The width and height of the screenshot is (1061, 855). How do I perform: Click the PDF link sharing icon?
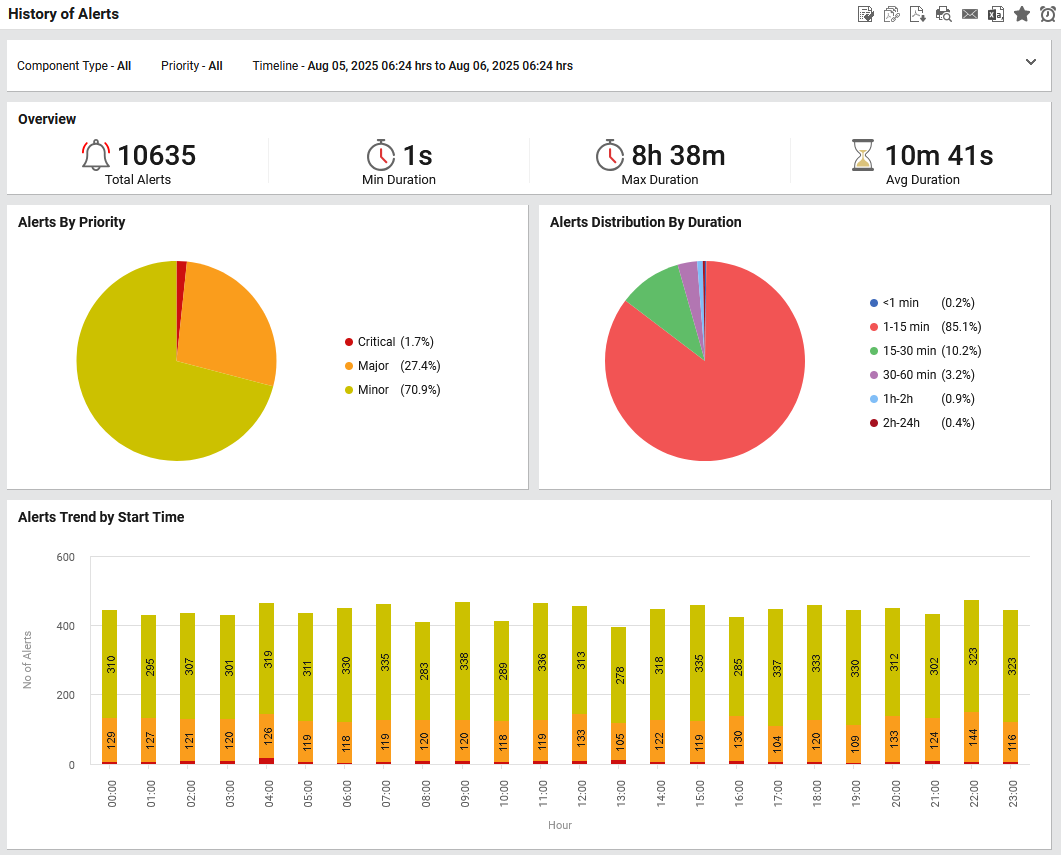coord(892,14)
